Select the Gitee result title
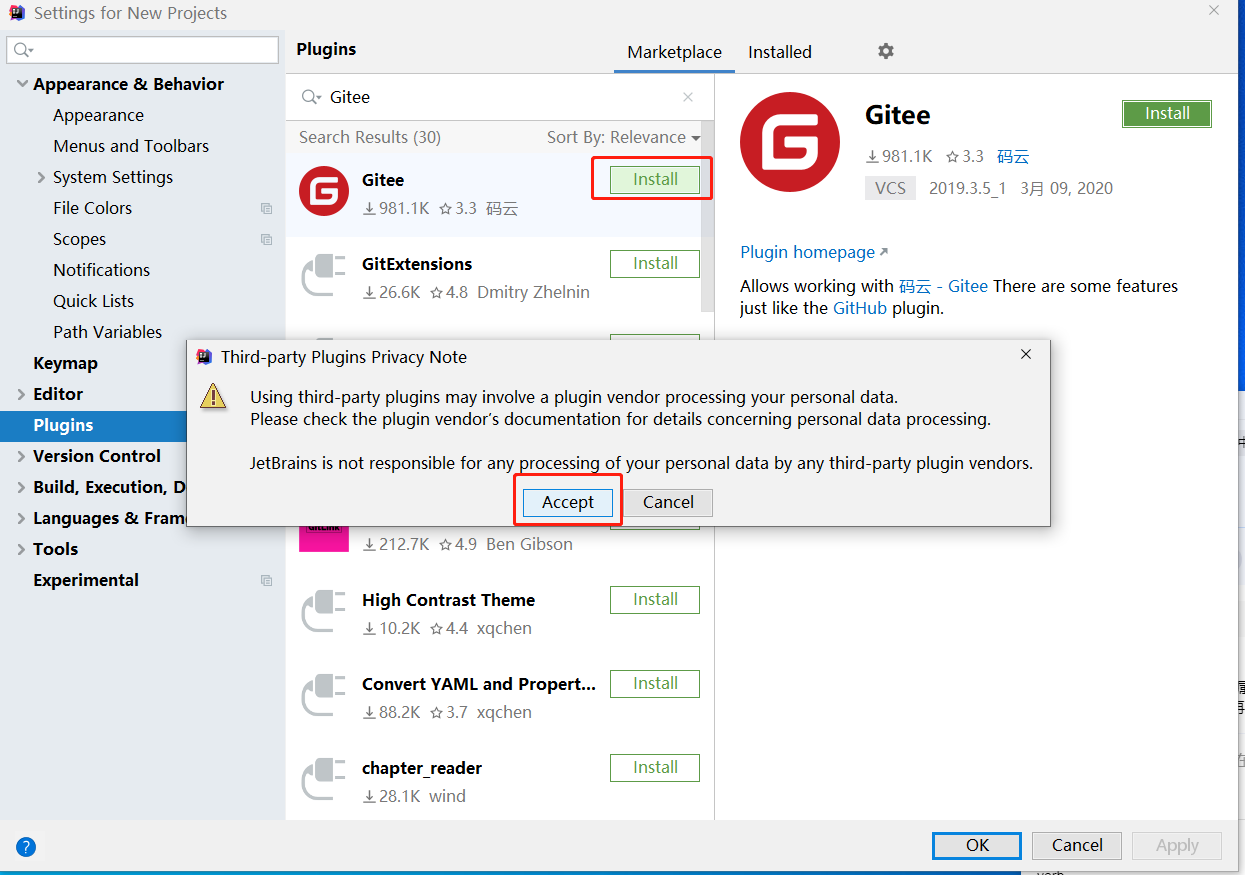Viewport: 1245px width, 875px height. click(383, 180)
